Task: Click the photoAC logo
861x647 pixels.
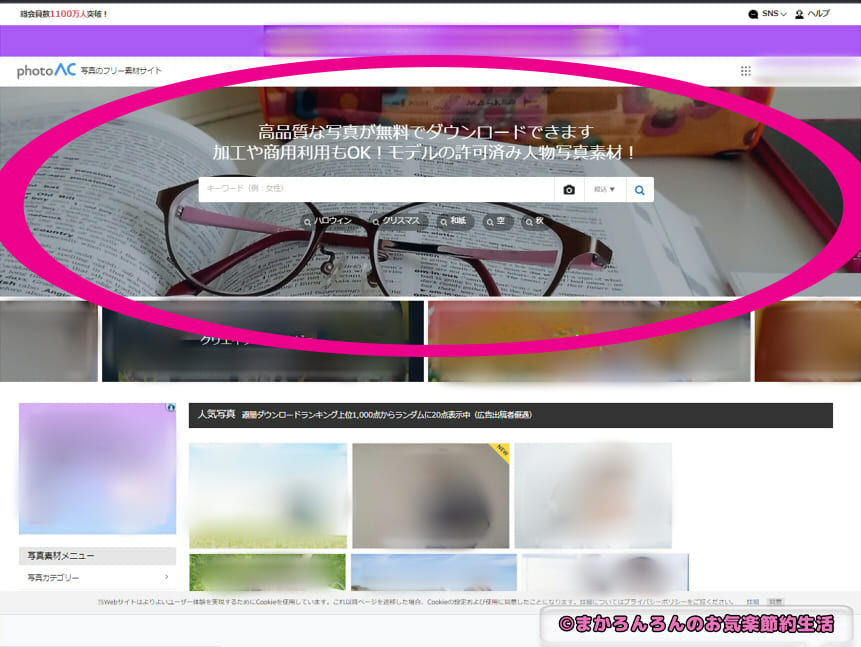Action: pos(46,70)
